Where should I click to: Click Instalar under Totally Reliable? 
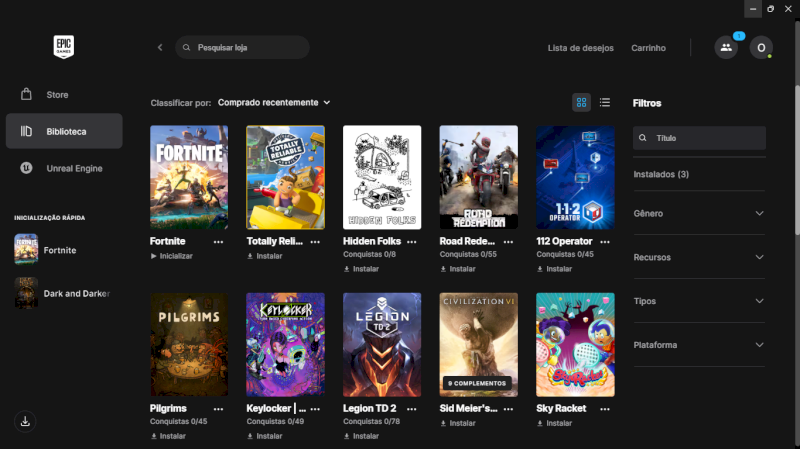pos(265,256)
